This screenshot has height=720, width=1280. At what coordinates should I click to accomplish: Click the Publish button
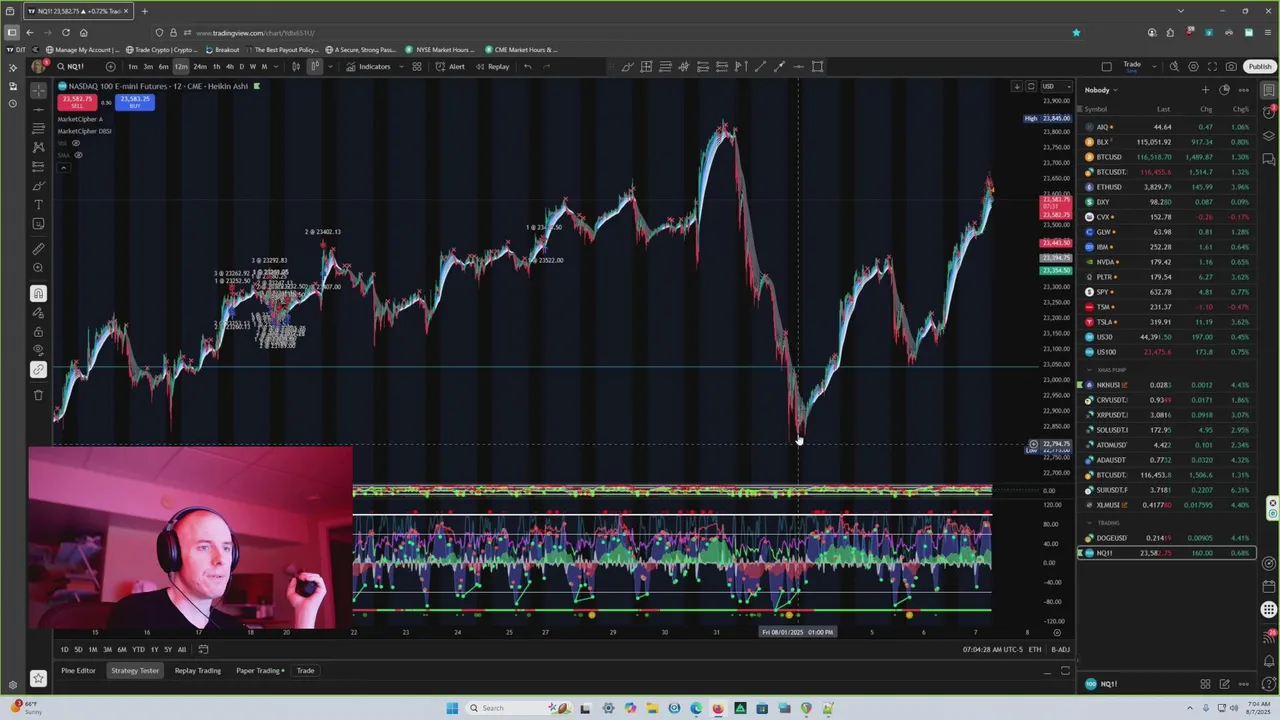pos(1260,67)
